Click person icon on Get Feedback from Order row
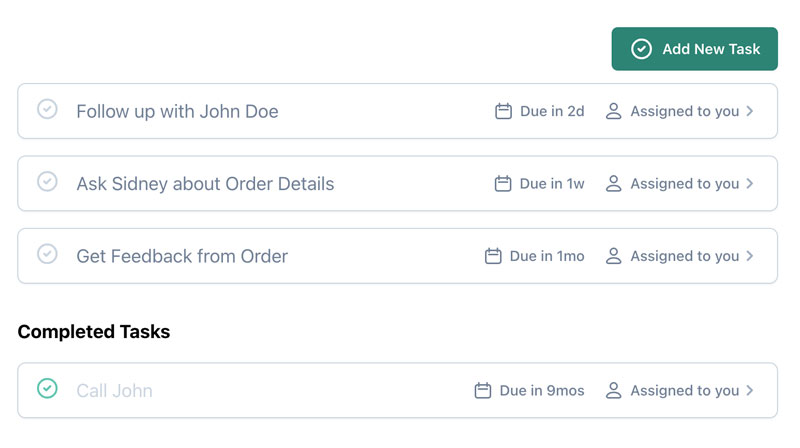This screenshot has height=448, width=800. pos(613,256)
